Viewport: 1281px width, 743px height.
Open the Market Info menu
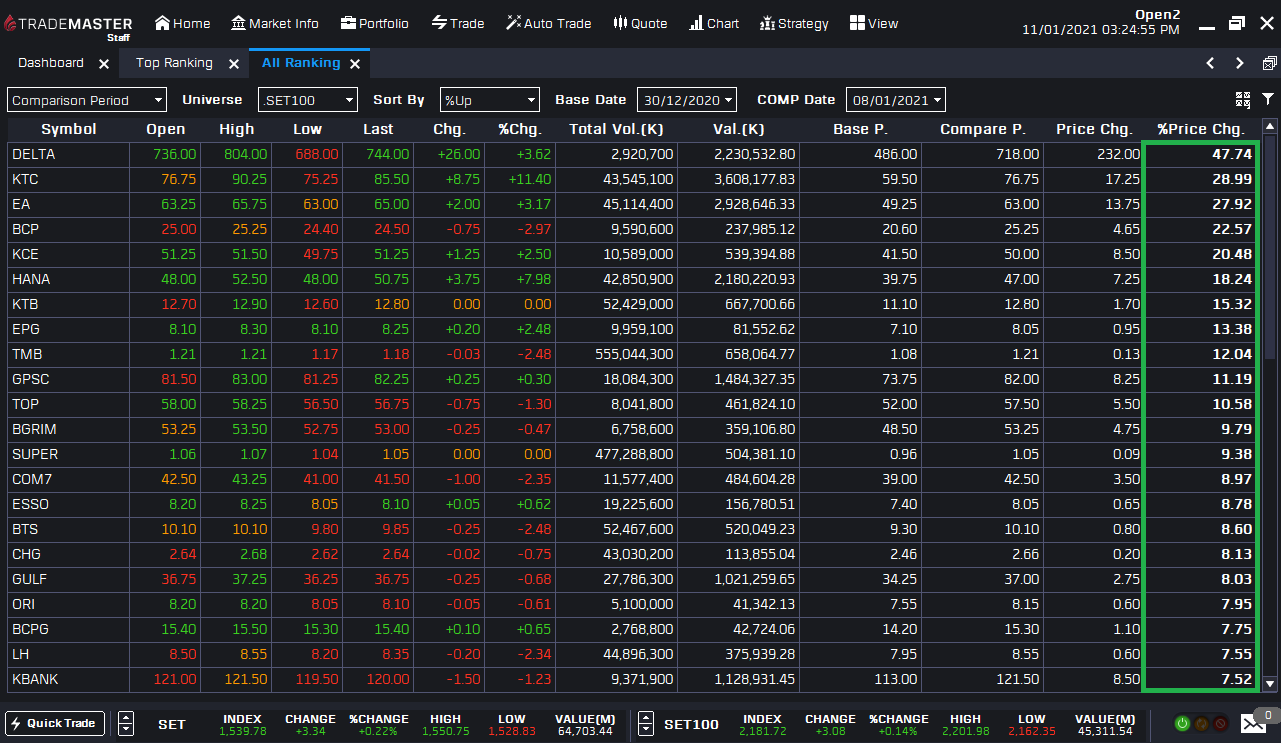(275, 23)
